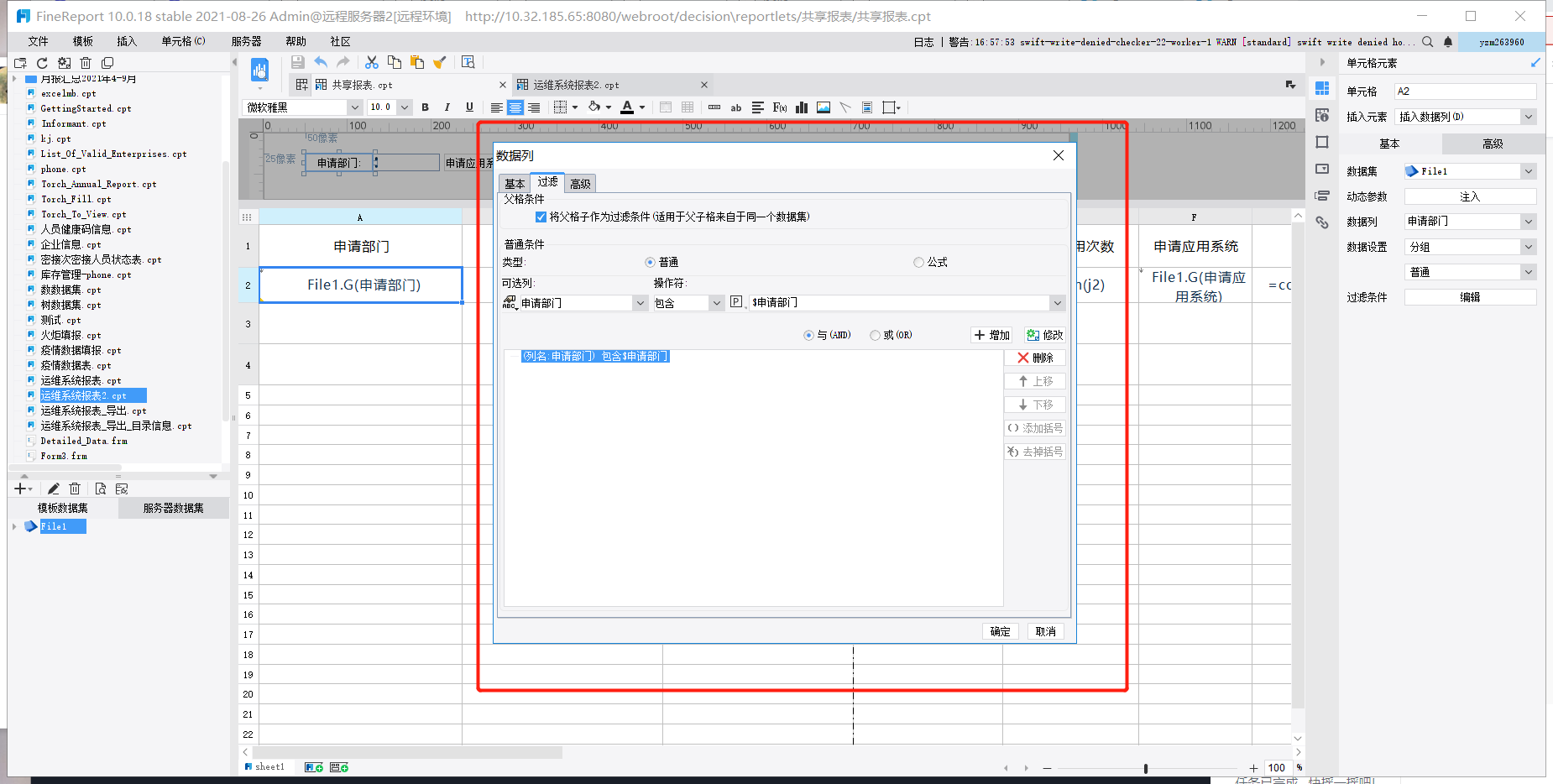Viewport: 1553px width, 784px height.
Task: Click the save template icon
Action: (297, 62)
